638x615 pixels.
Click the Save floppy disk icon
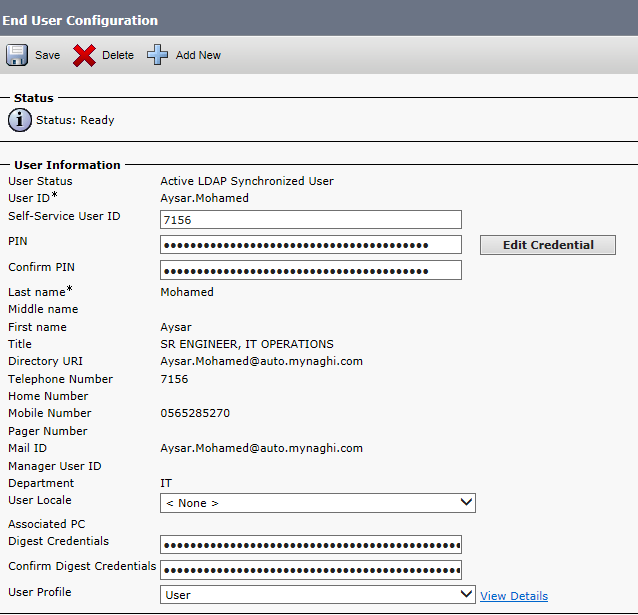[17, 55]
